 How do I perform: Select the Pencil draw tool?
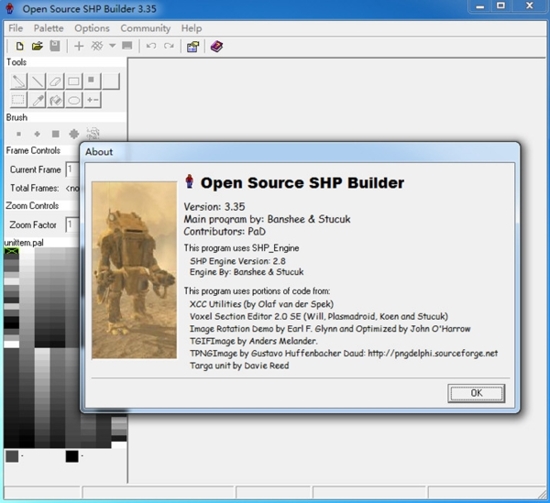18,81
